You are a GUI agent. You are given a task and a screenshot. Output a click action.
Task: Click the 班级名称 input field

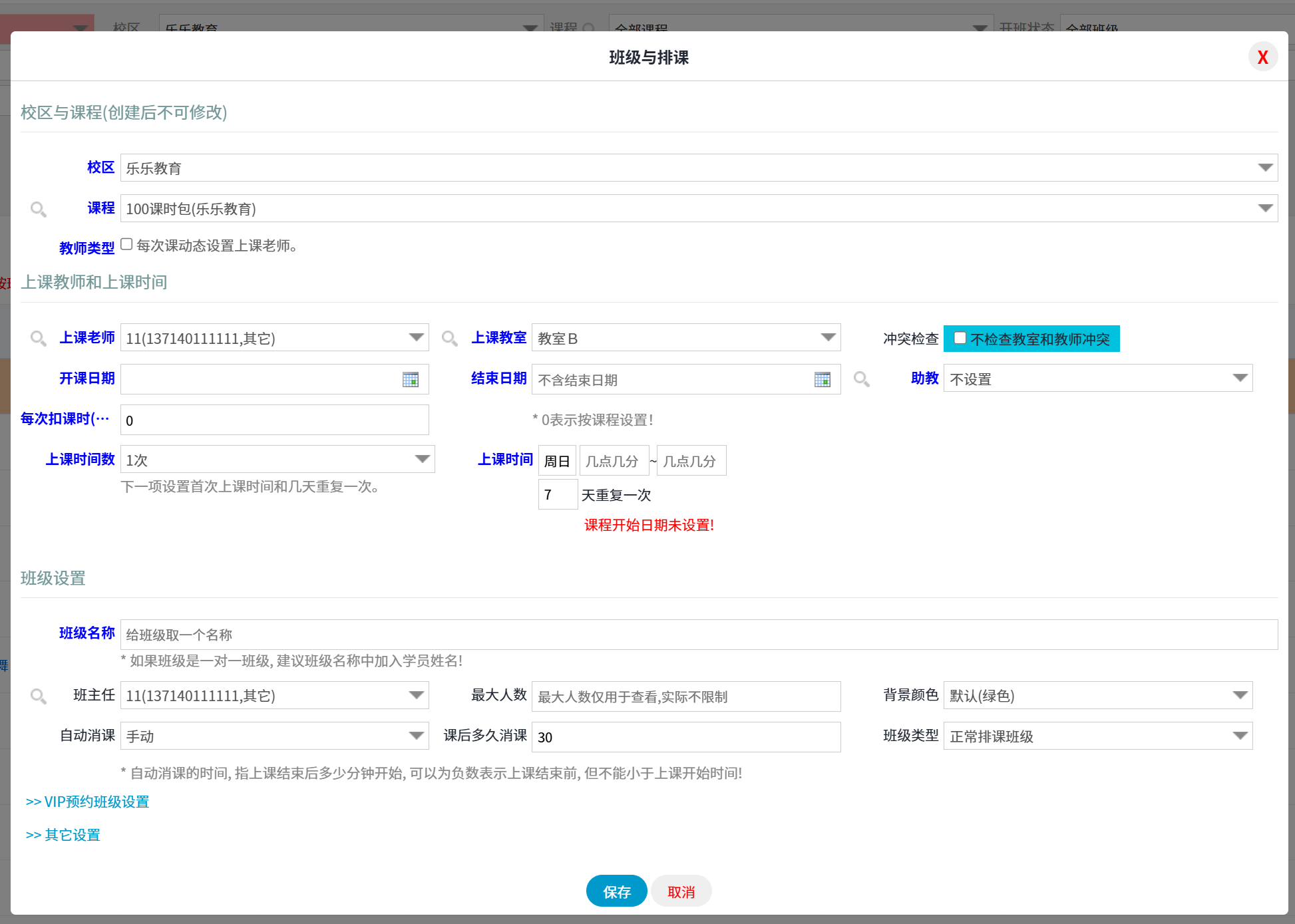click(698, 635)
